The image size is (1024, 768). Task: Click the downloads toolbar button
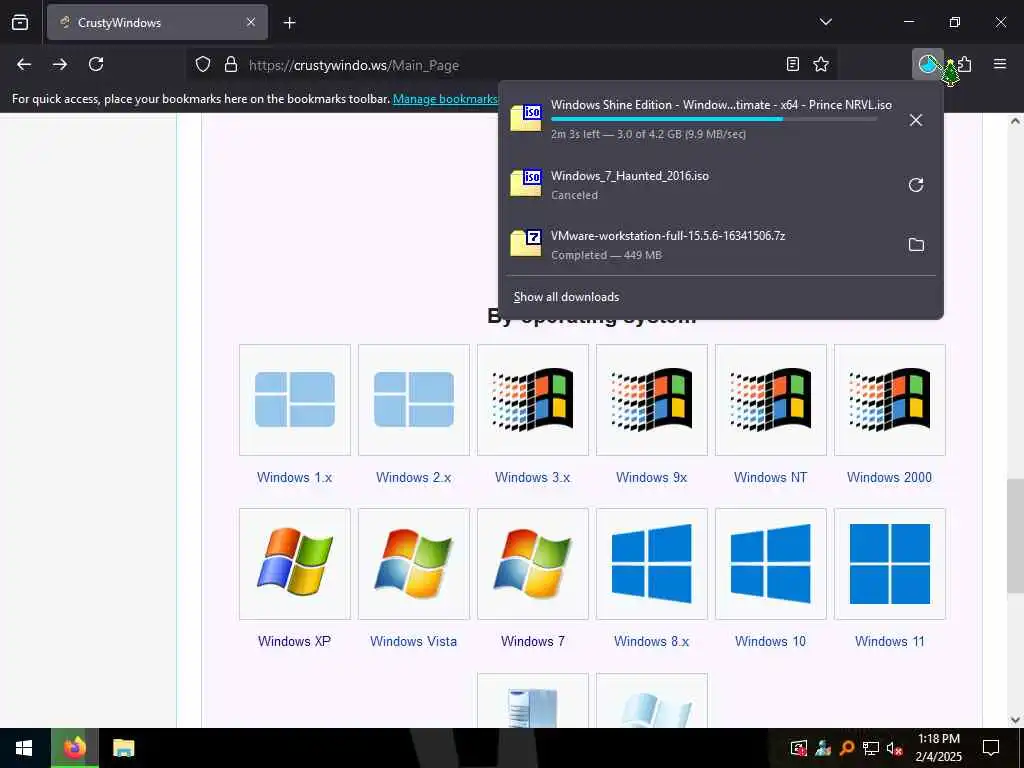click(927, 64)
